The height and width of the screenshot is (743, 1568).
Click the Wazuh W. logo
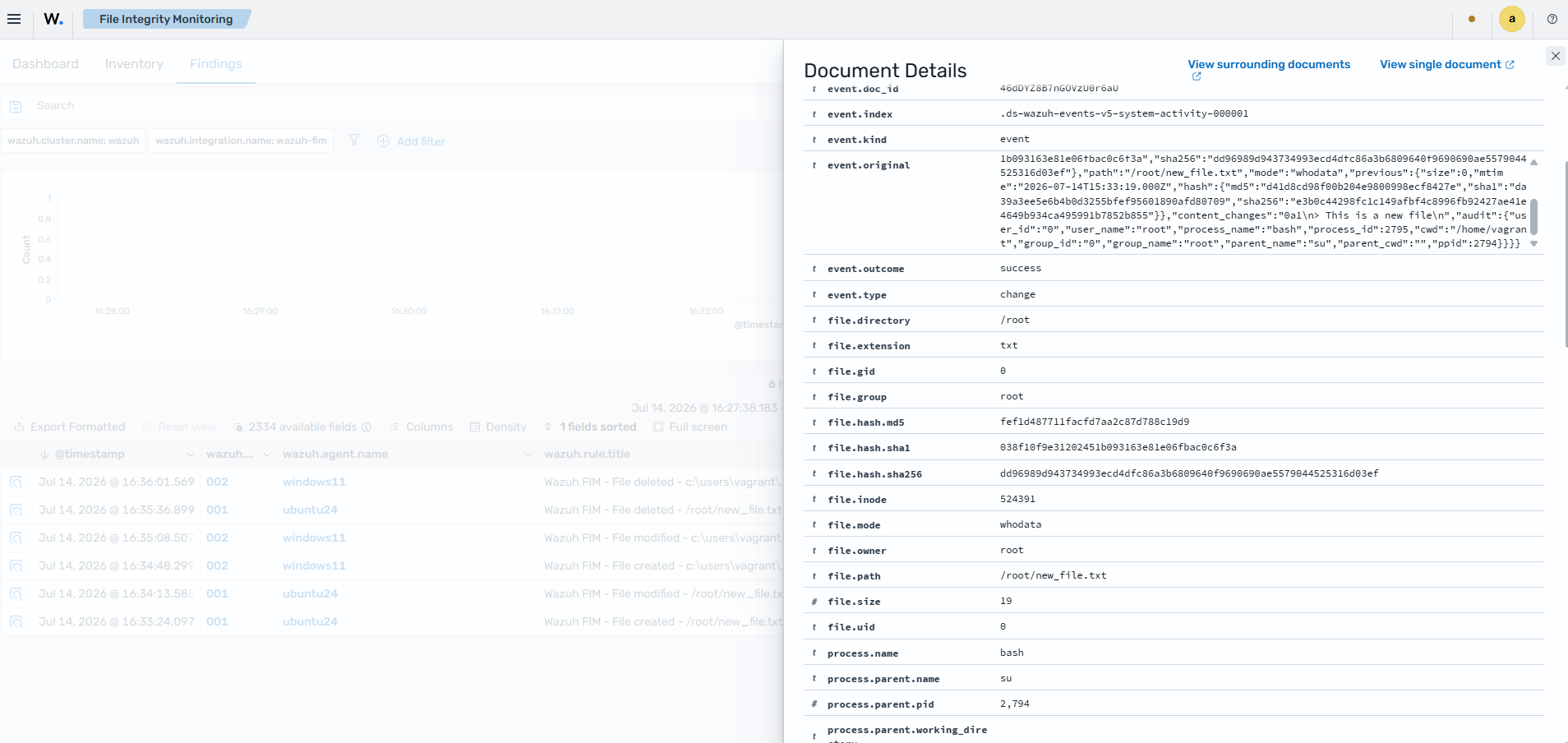point(53,19)
